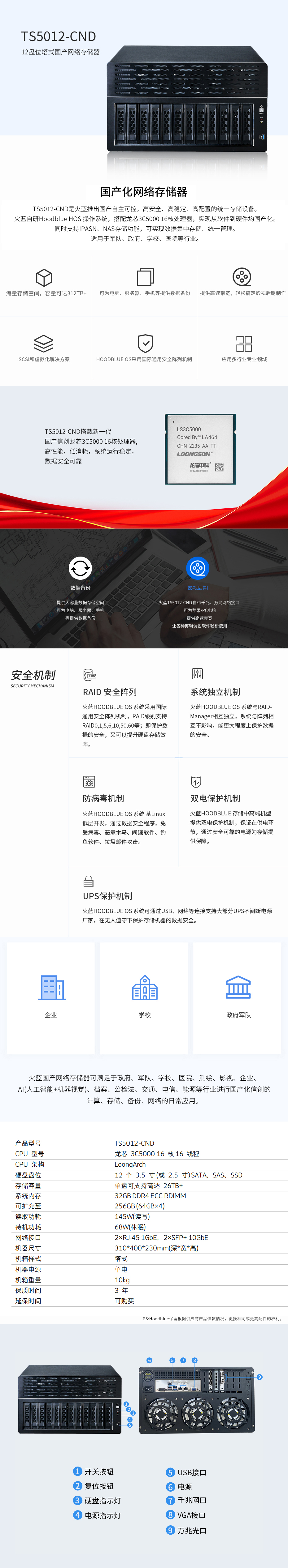Click the shield icon above 双电保护机制

pyautogui.click(x=196, y=782)
